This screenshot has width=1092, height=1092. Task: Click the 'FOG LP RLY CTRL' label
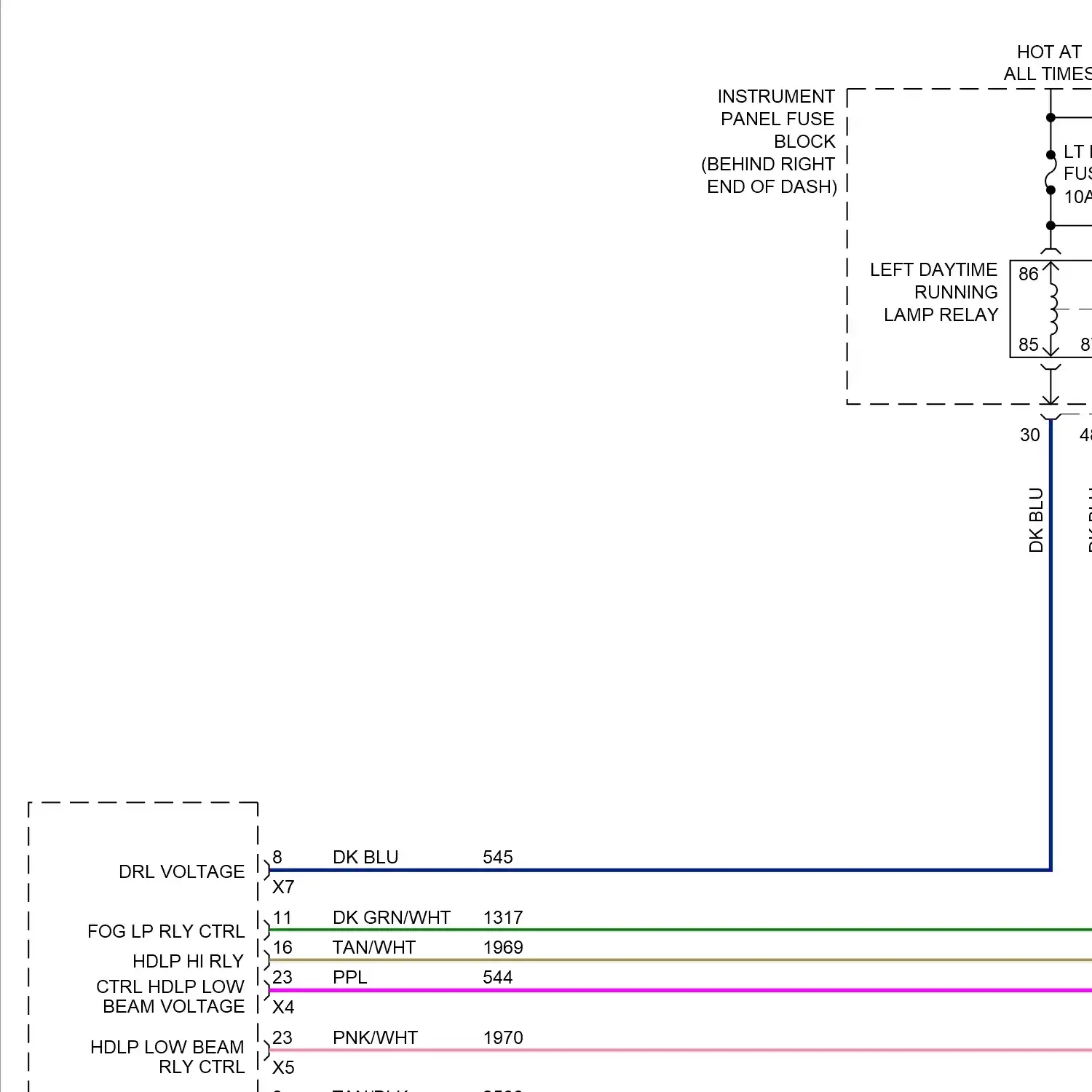[x=166, y=931]
